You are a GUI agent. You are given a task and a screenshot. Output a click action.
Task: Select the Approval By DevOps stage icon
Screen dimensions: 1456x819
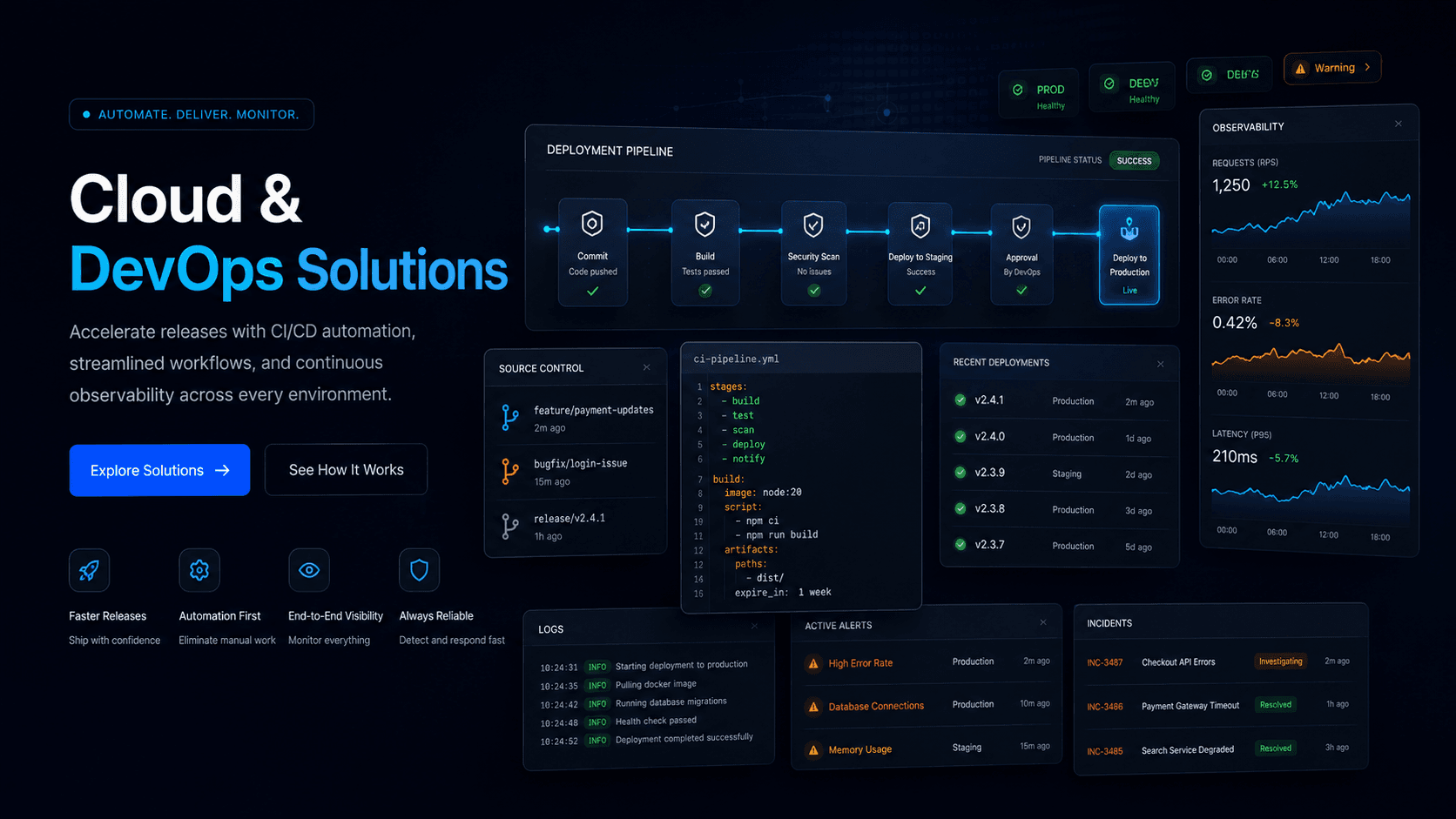[1021, 227]
